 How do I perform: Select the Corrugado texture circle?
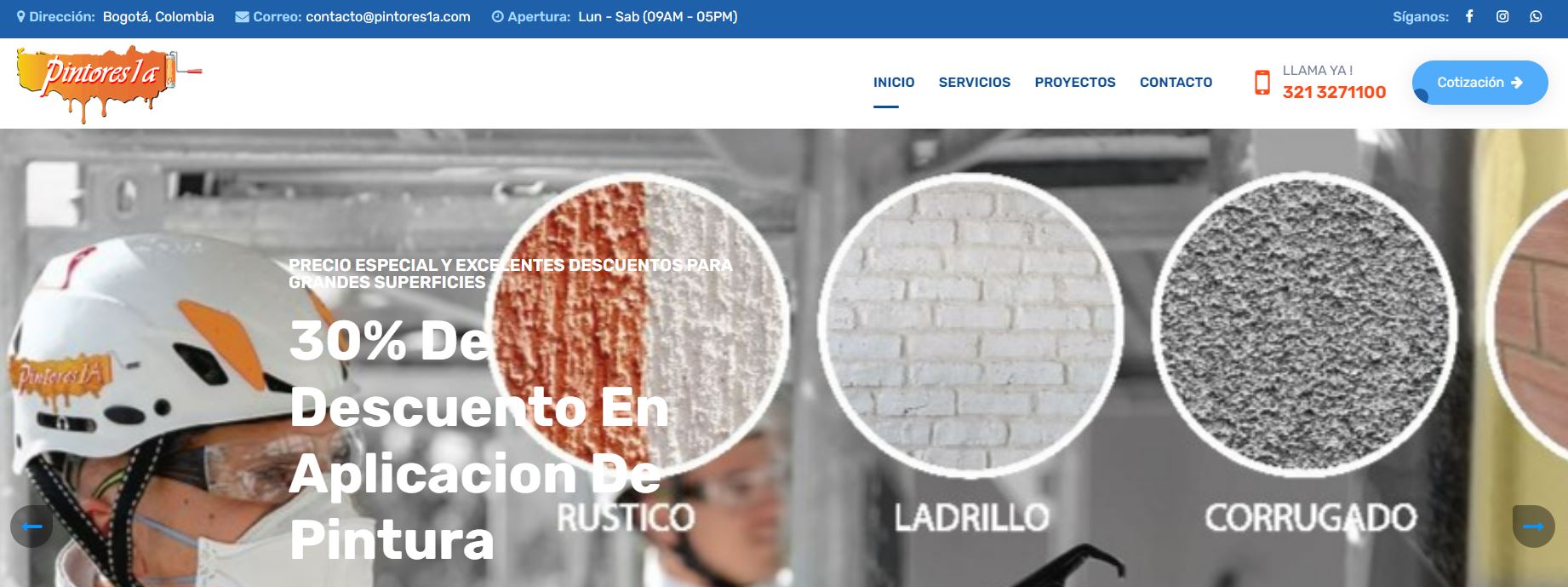(1304, 325)
